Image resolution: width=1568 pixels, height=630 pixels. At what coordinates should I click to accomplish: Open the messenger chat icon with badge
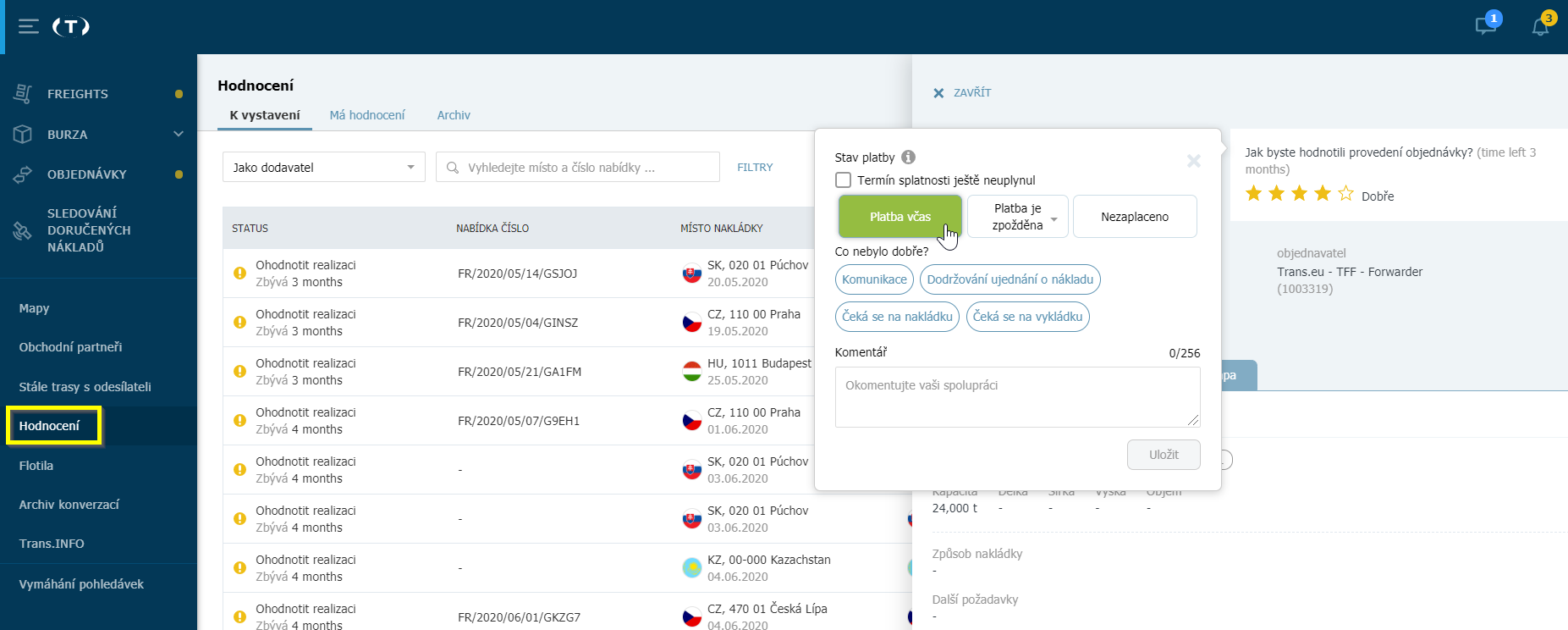(x=1486, y=25)
